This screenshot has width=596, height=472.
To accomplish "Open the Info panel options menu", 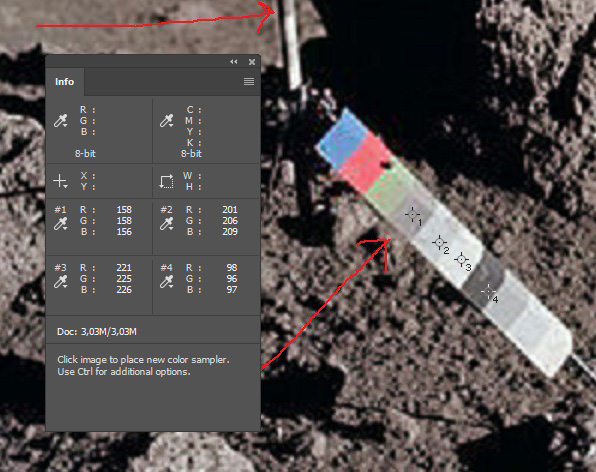I will (x=249, y=81).
